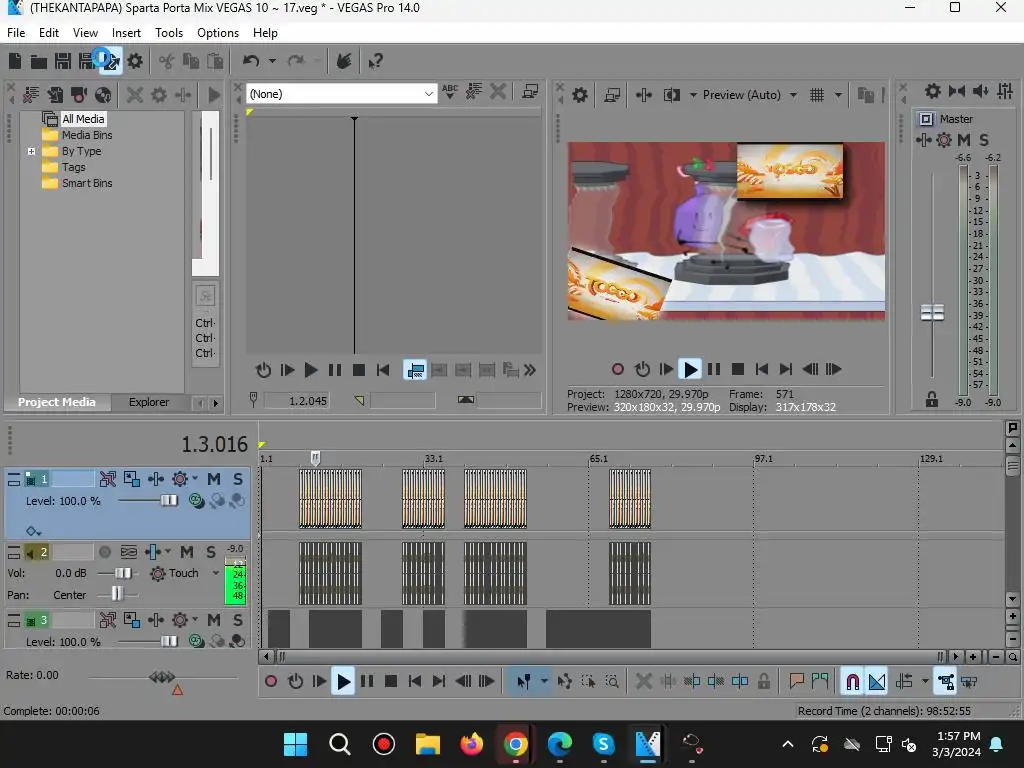Play the timeline from the transport bar

coord(343,682)
